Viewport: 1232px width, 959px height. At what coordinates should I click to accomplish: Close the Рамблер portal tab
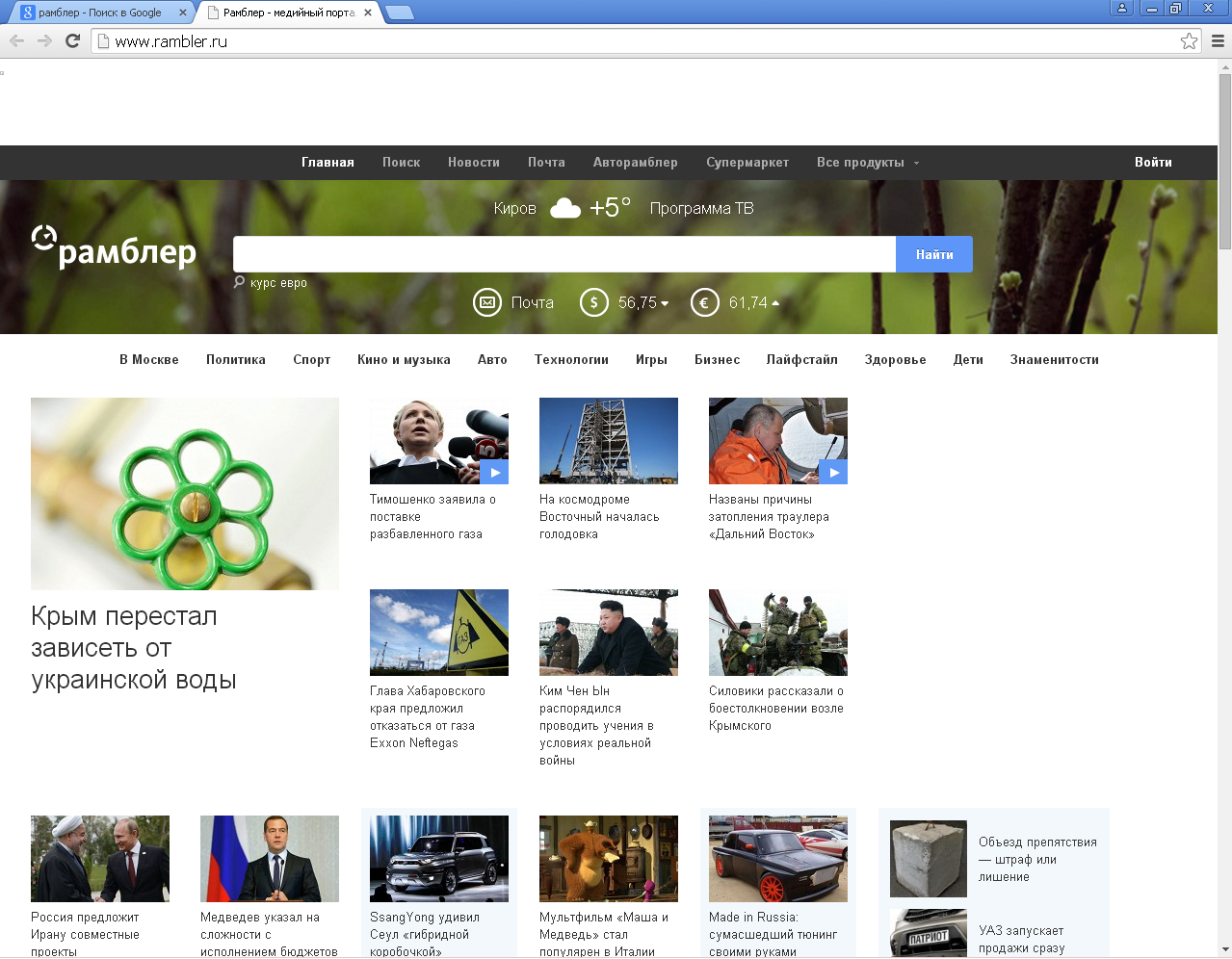[x=368, y=13]
